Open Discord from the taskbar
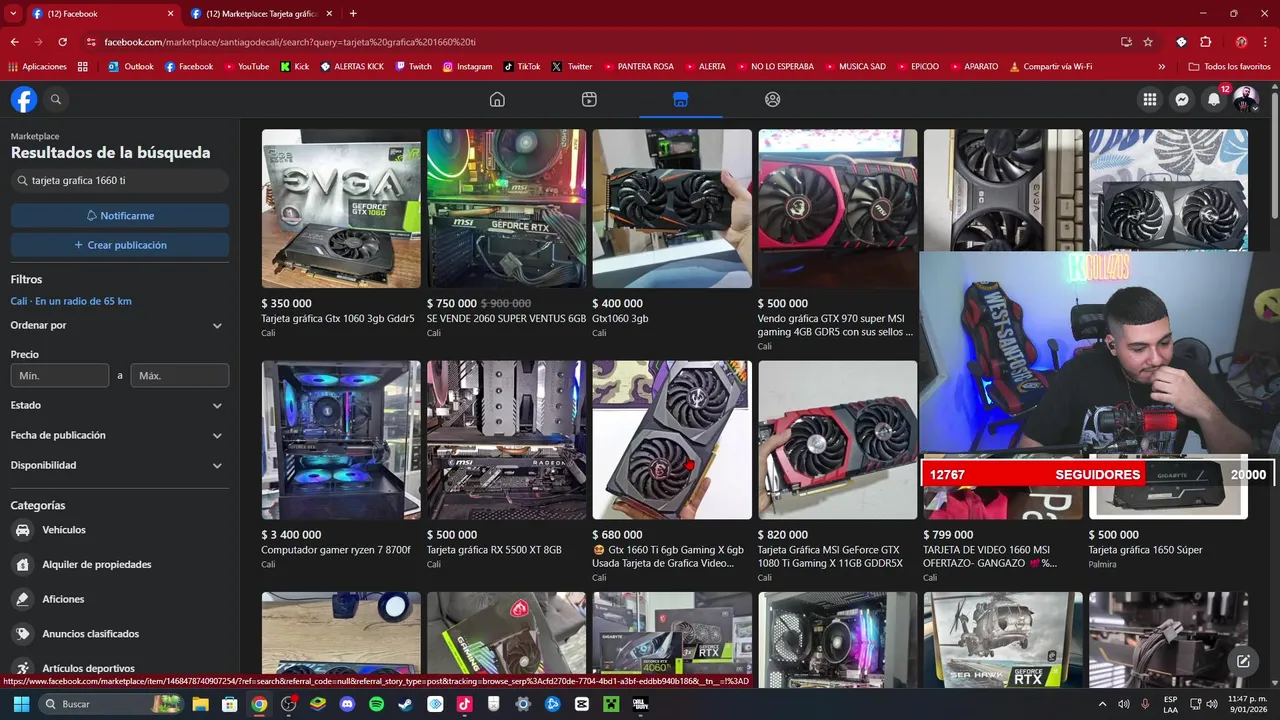Image resolution: width=1280 pixels, height=720 pixels. tap(347, 704)
